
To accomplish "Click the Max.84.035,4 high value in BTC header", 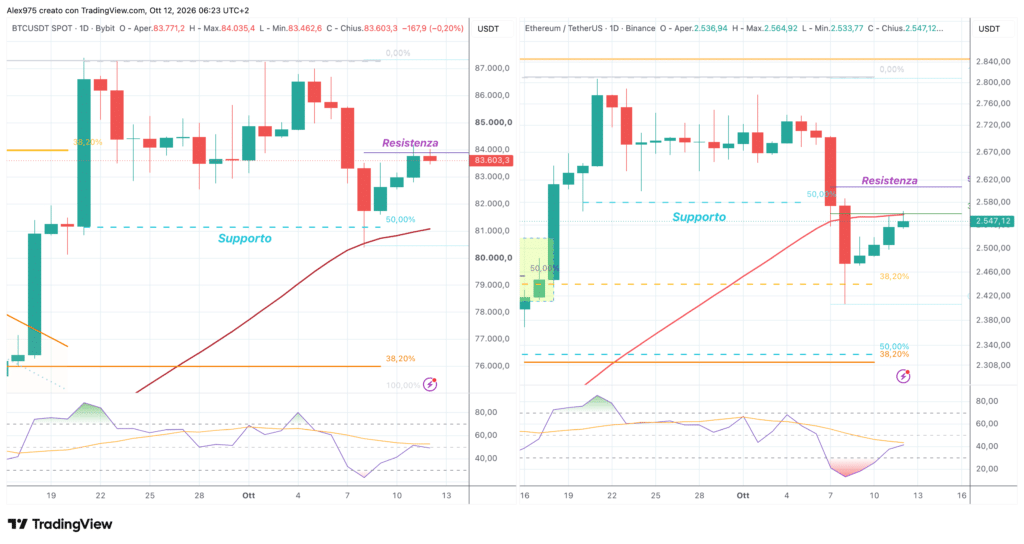I will (229, 28).
